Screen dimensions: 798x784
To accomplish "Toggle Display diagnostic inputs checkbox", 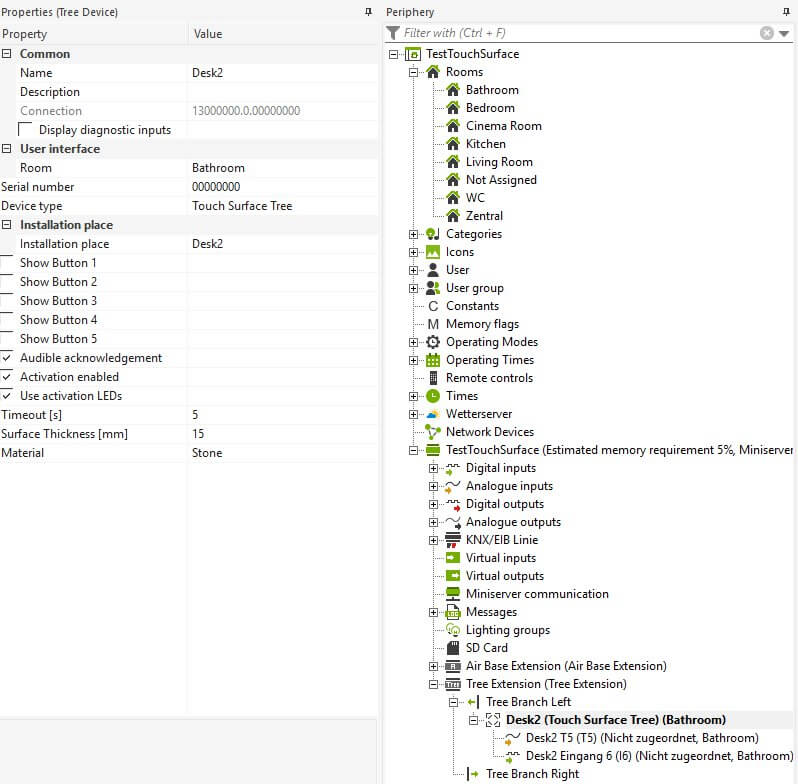I will [26, 130].
